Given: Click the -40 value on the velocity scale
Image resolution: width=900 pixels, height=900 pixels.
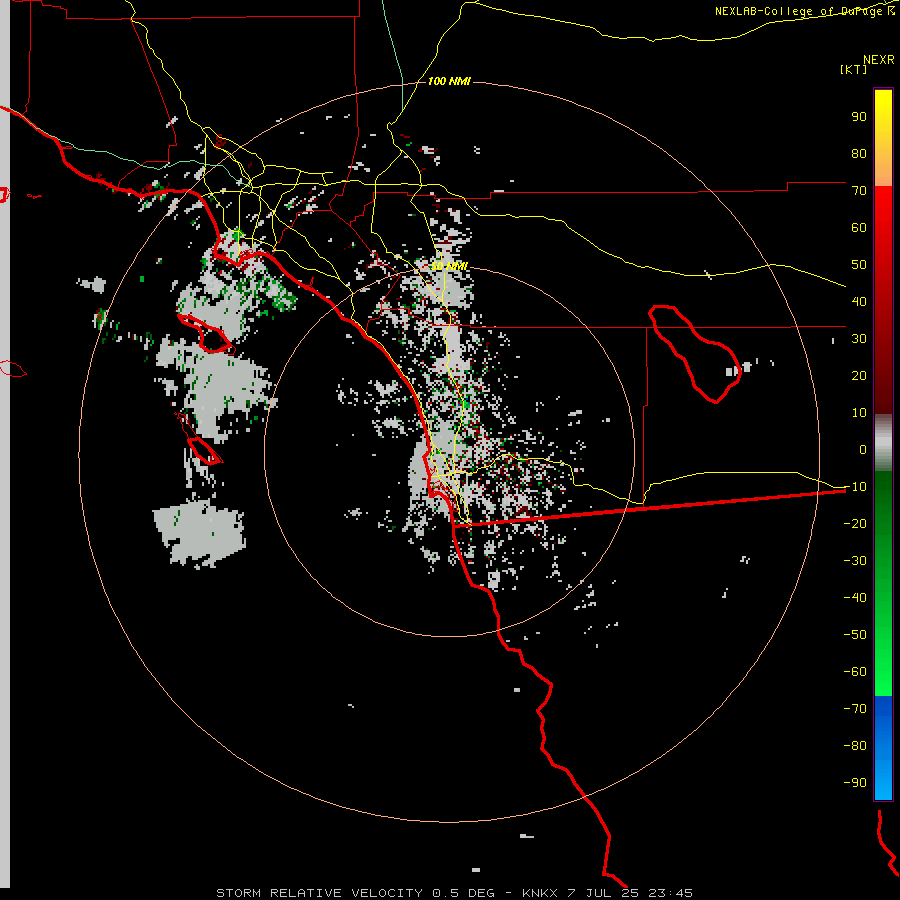Looking at the screenshot, I should [855, 598].
